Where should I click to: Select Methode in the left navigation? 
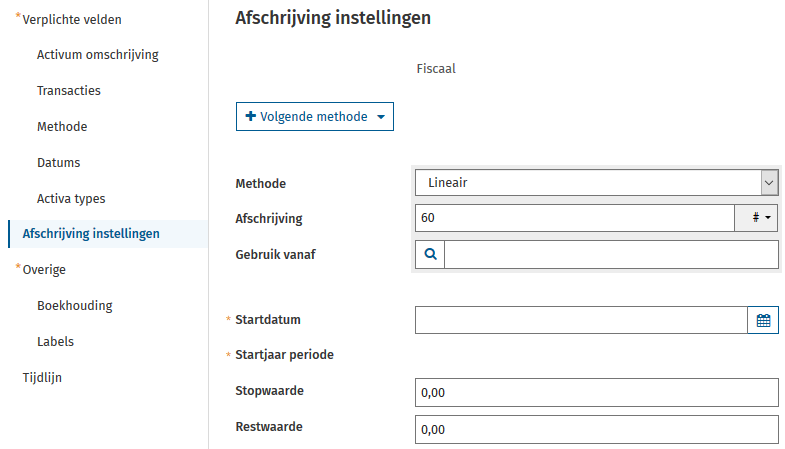pyautogui.click(x=62, y=126)
